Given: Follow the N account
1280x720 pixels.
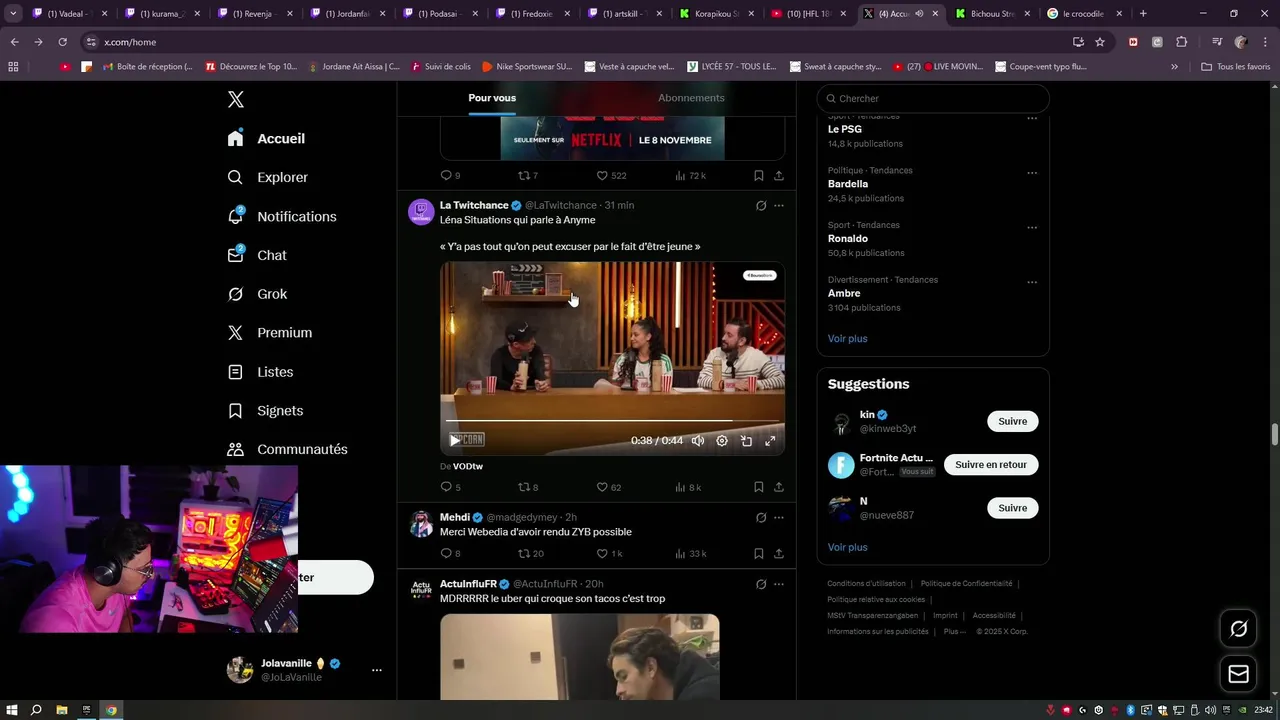Looking at the screenshot, I should [x=1012, y=508].
